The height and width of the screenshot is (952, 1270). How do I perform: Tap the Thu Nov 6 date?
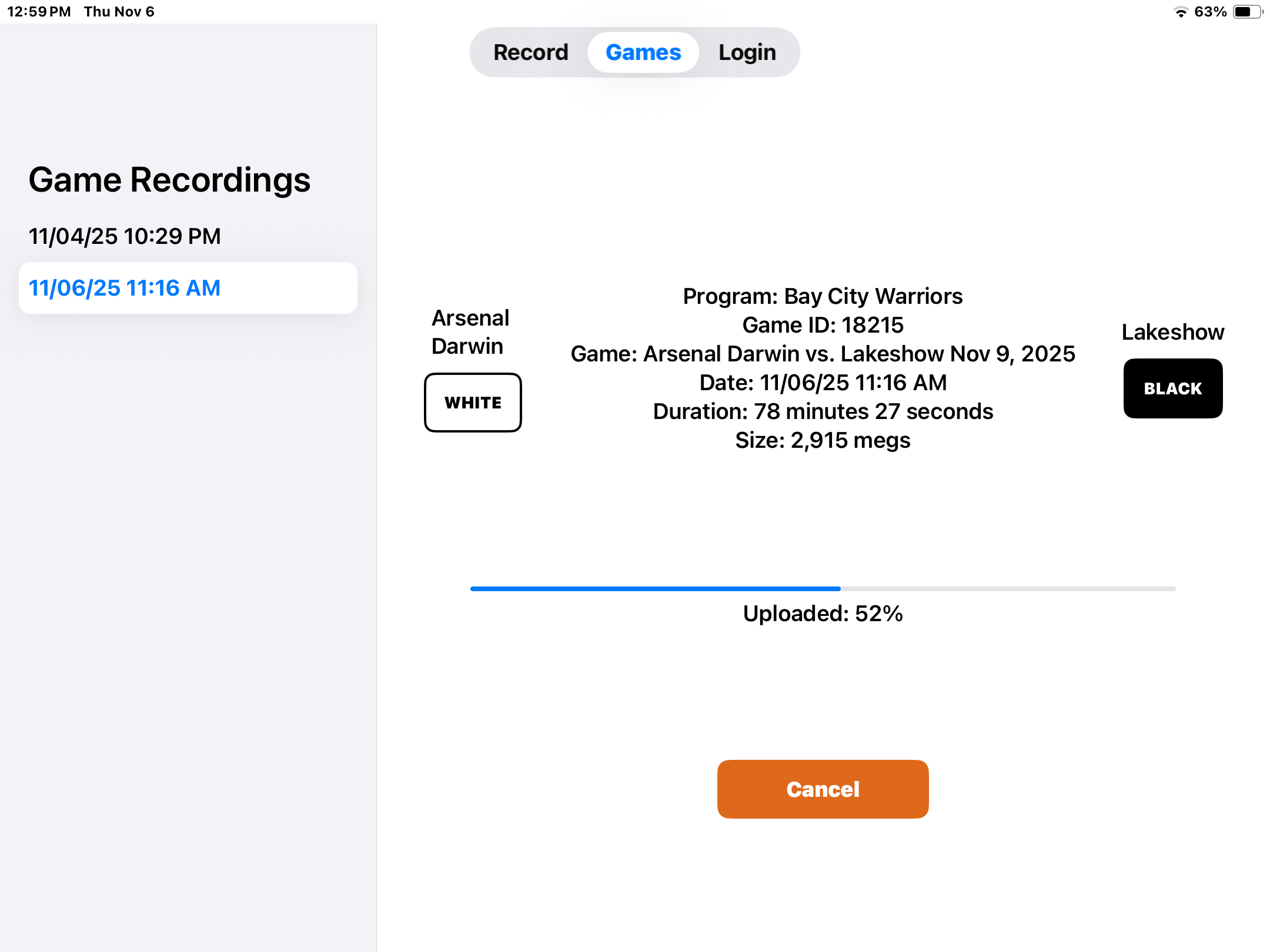click(119, 12)
